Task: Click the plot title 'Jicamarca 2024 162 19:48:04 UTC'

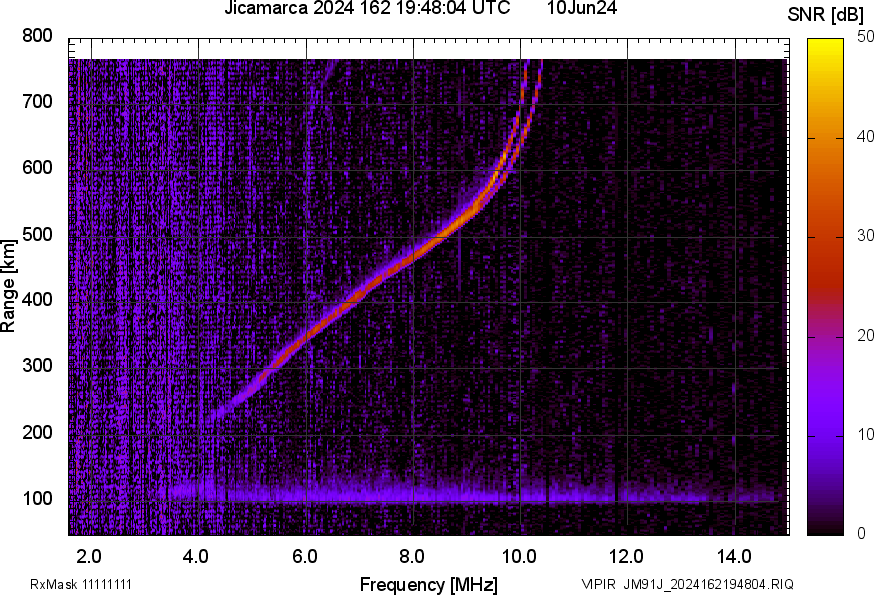Action: point(367,8)
